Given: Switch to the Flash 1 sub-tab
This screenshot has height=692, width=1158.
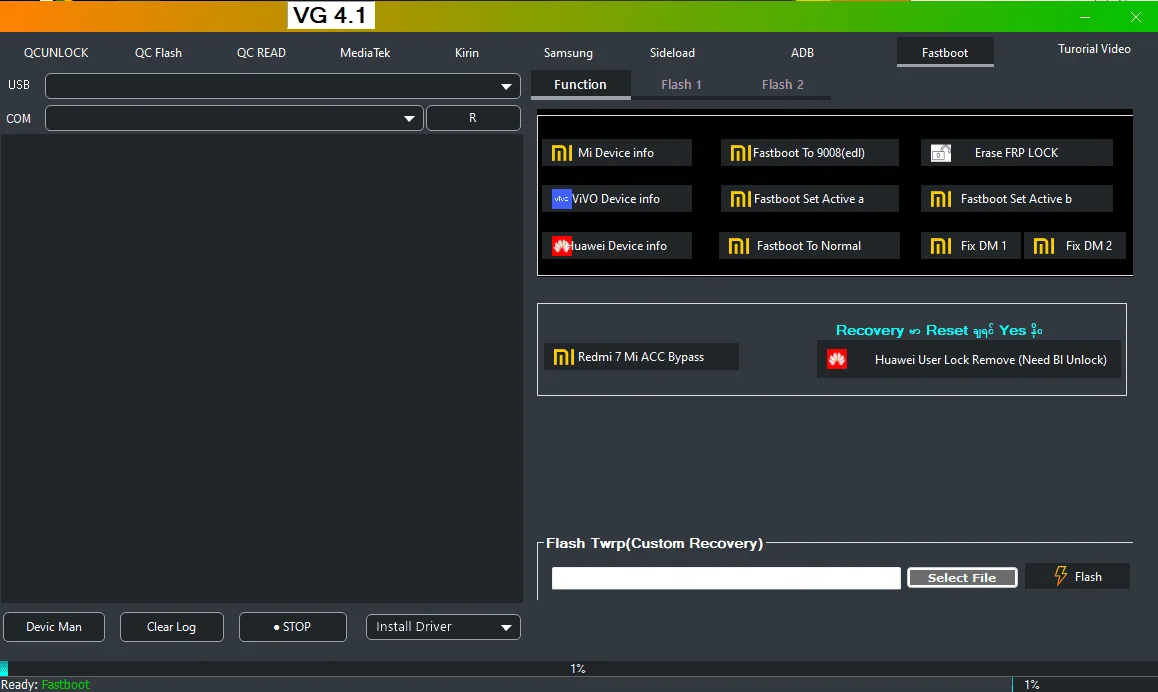Looking at the screenshot, I should (x=681, y=84).
